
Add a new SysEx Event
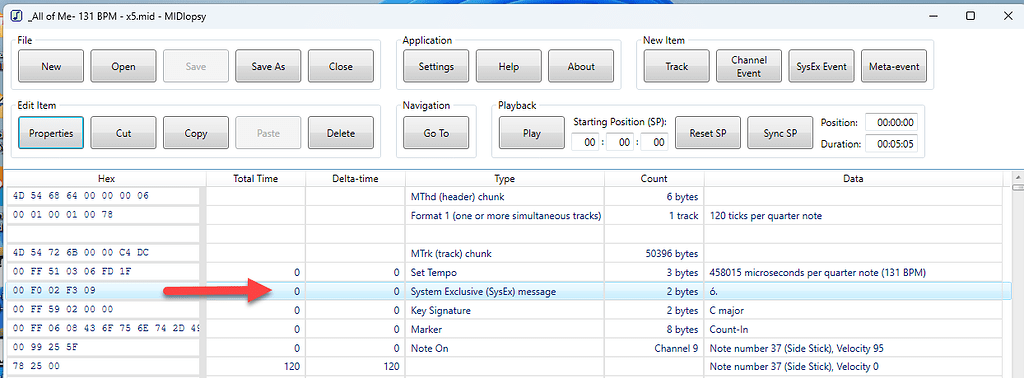(x=822, y=66)
